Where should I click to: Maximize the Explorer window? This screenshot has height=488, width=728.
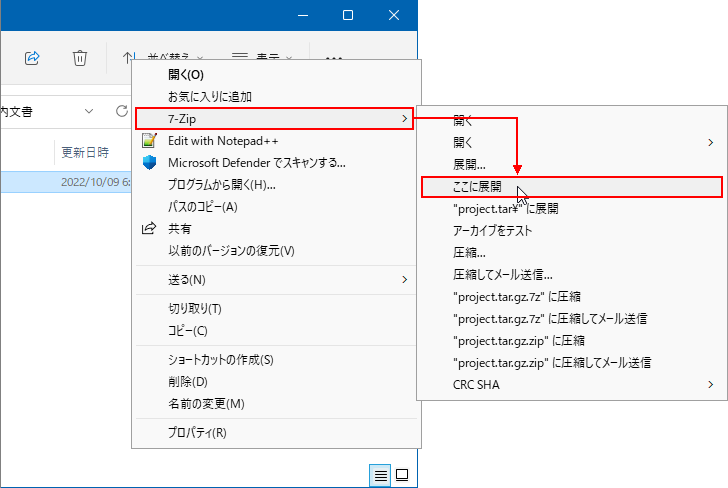[348, 15]
